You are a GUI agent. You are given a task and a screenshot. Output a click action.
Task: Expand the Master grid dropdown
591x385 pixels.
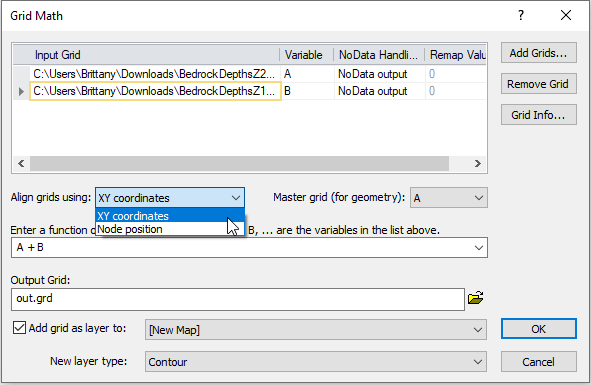point(449,198)
